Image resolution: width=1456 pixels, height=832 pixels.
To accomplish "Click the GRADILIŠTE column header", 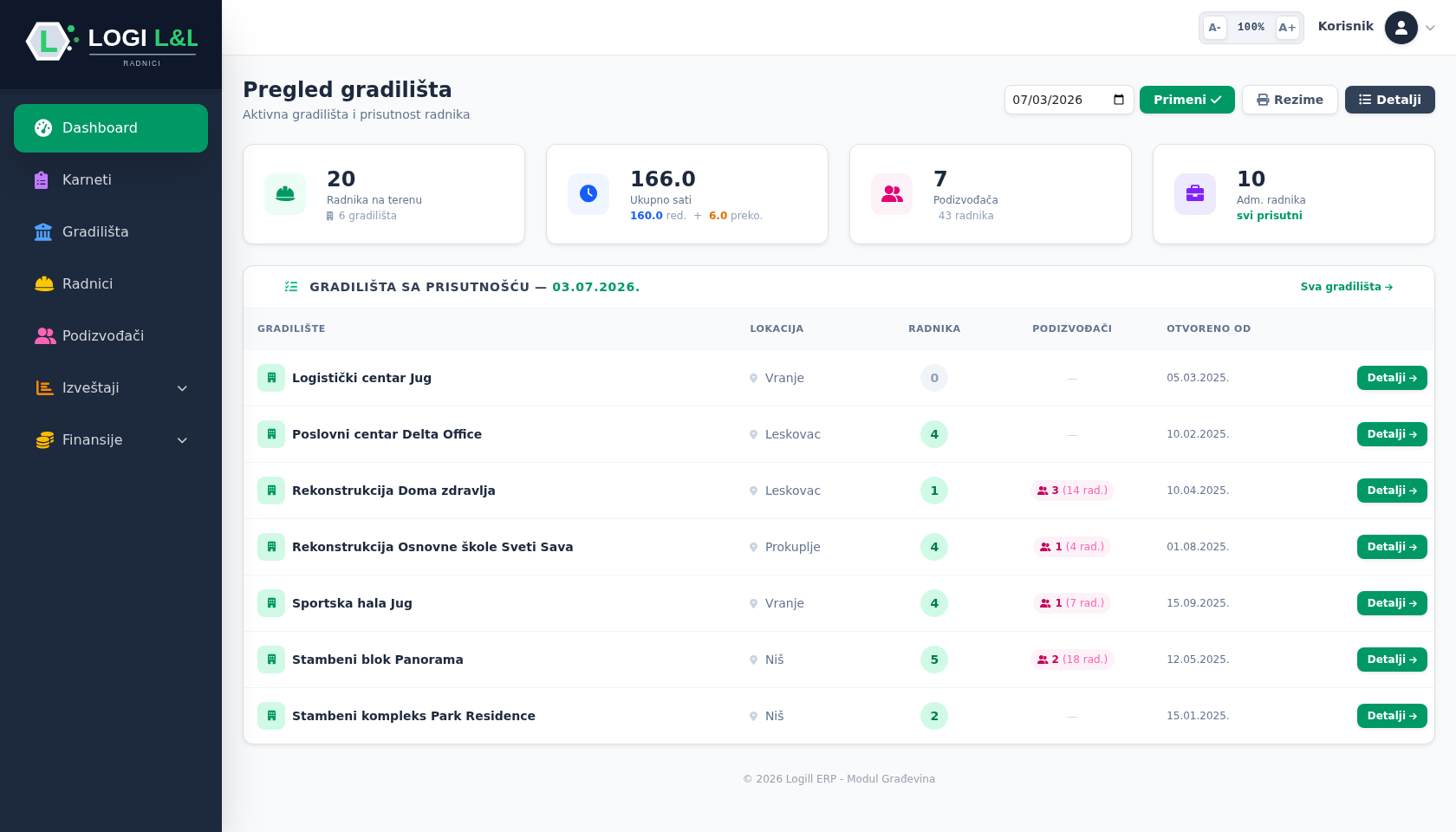I will point(291,328).
